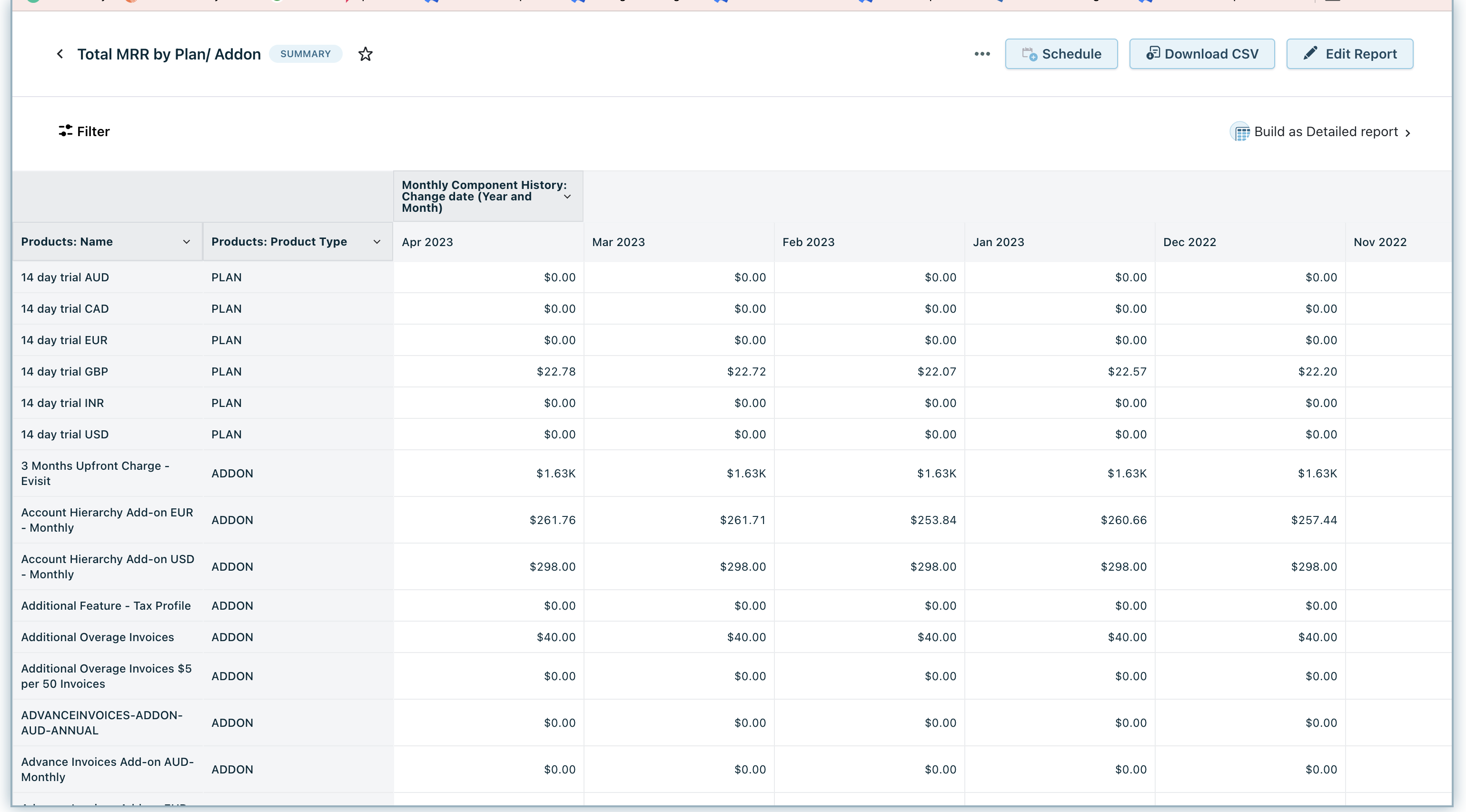Click the Edit Report button

pos(1349,54)
